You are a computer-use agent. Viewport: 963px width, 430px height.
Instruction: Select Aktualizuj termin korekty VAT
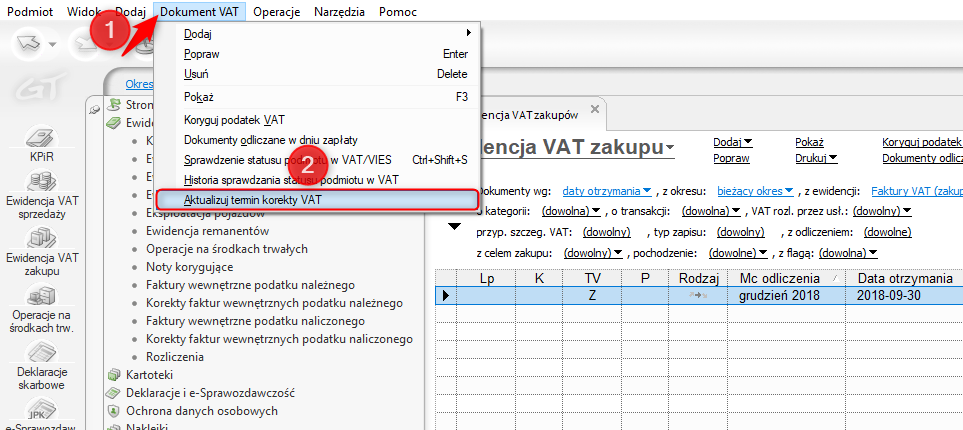click(318, 200)
